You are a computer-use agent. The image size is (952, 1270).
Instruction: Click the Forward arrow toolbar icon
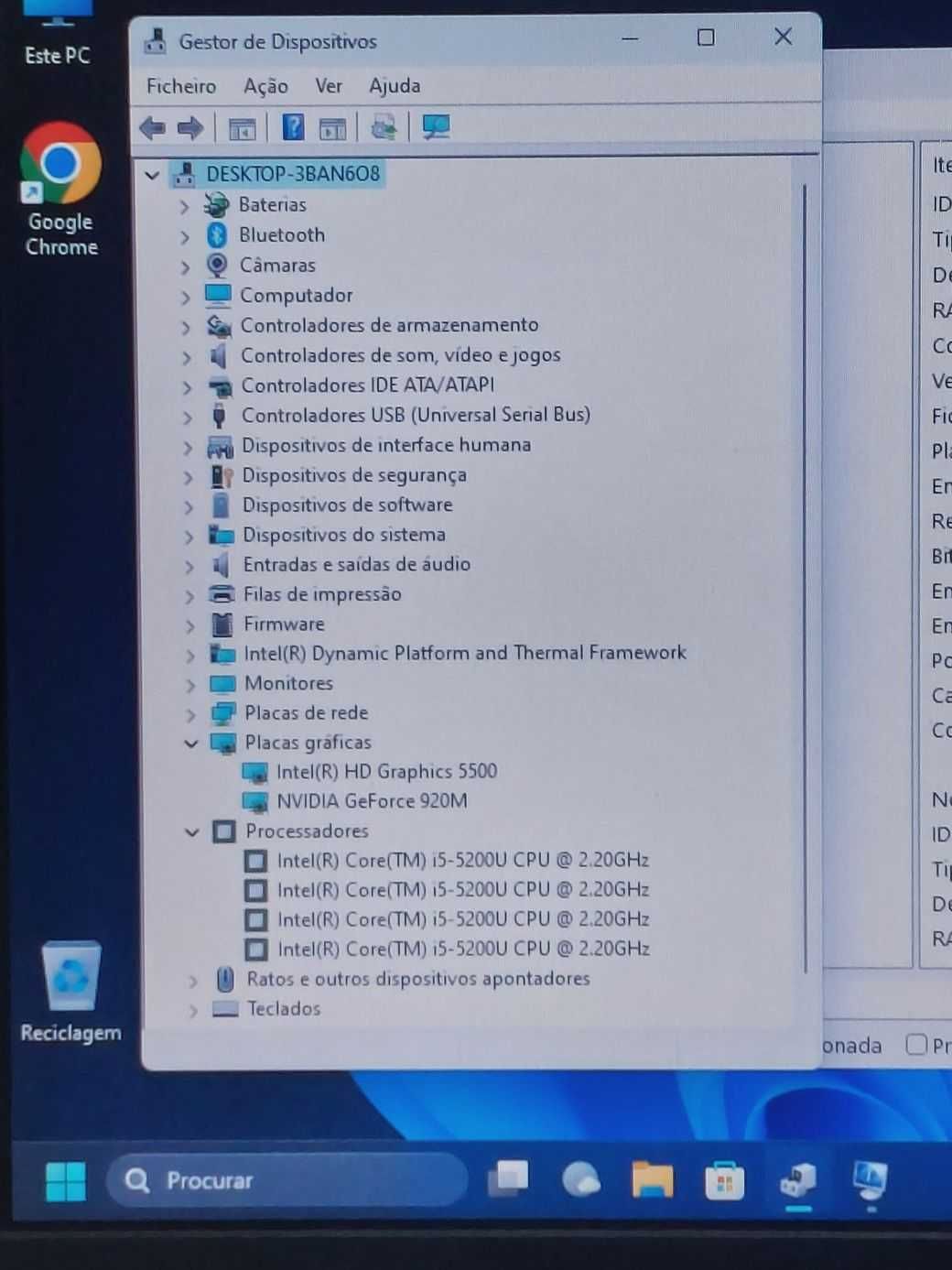tap(190, 127)
